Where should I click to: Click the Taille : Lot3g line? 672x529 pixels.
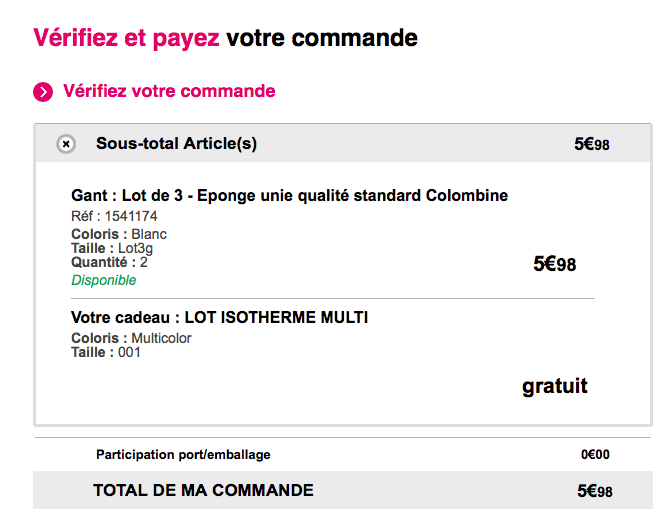pyautogui.click(x=112, y=248)
